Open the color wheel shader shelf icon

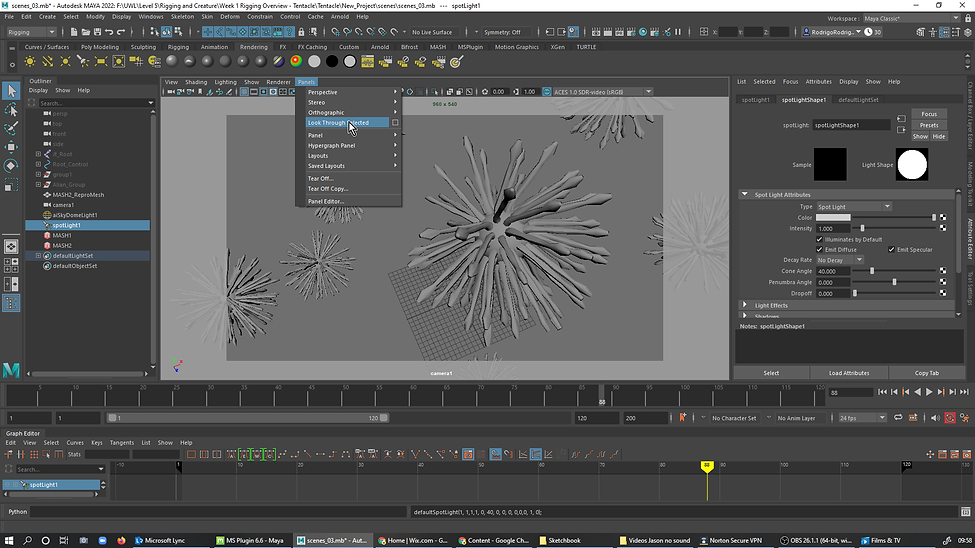[296, 61]
